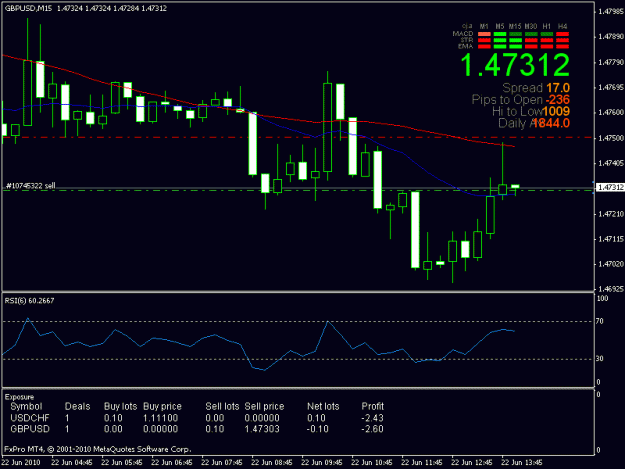Screen dimensions: 625x469
Task: Click the M5 timeframe column header
Action: pyautogui.click(x=500, y=26)
